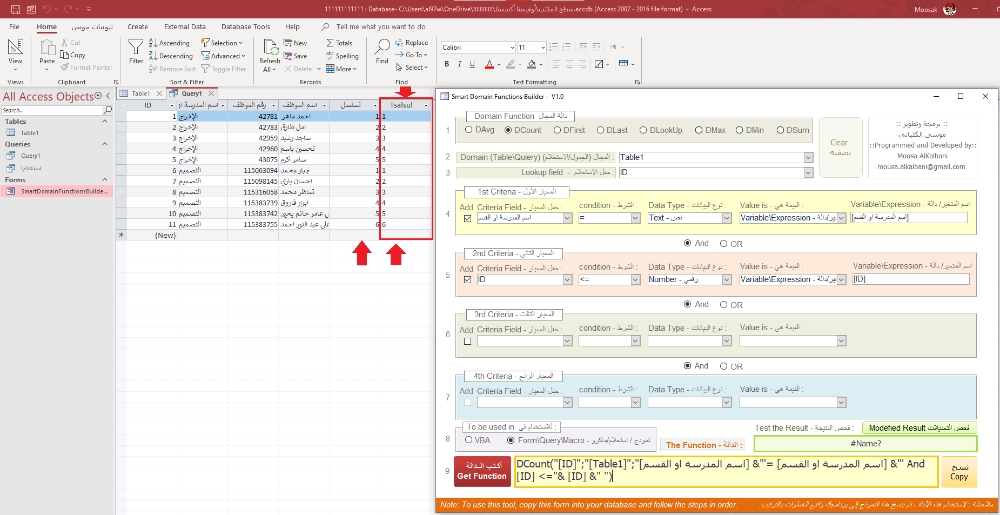Open Table1 in the navigation pane
This screenshot has width=1000, height=515.
click(29, 133)
